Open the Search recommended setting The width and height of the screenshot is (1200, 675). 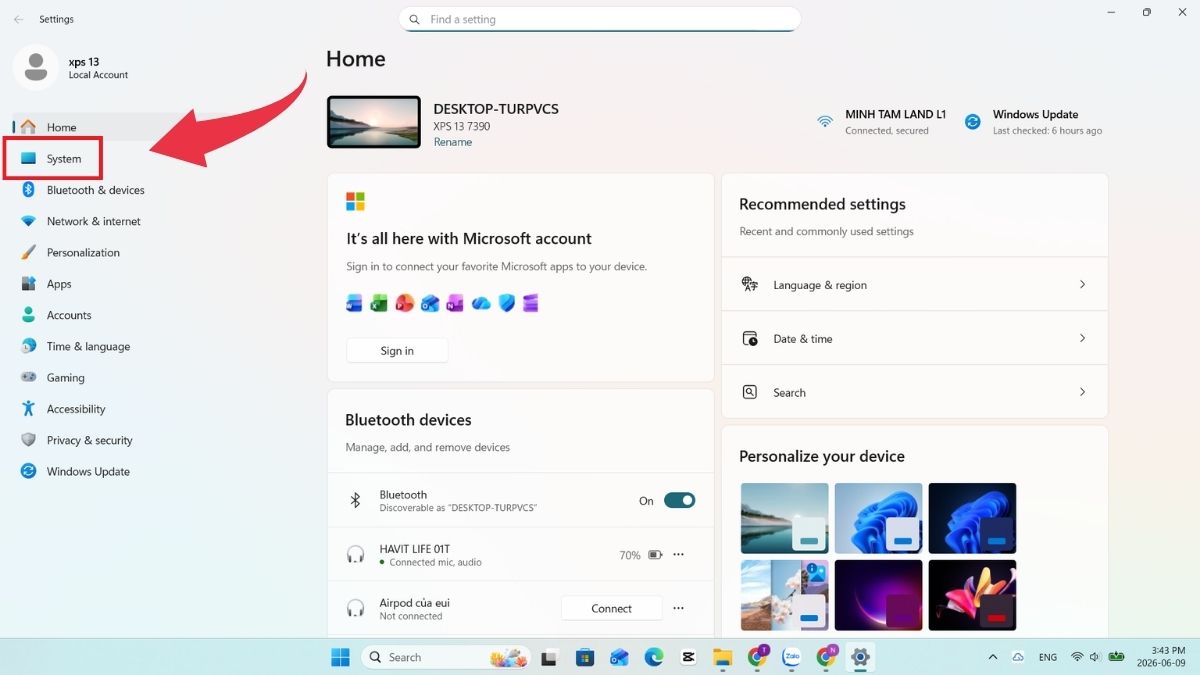pos(915,392)
